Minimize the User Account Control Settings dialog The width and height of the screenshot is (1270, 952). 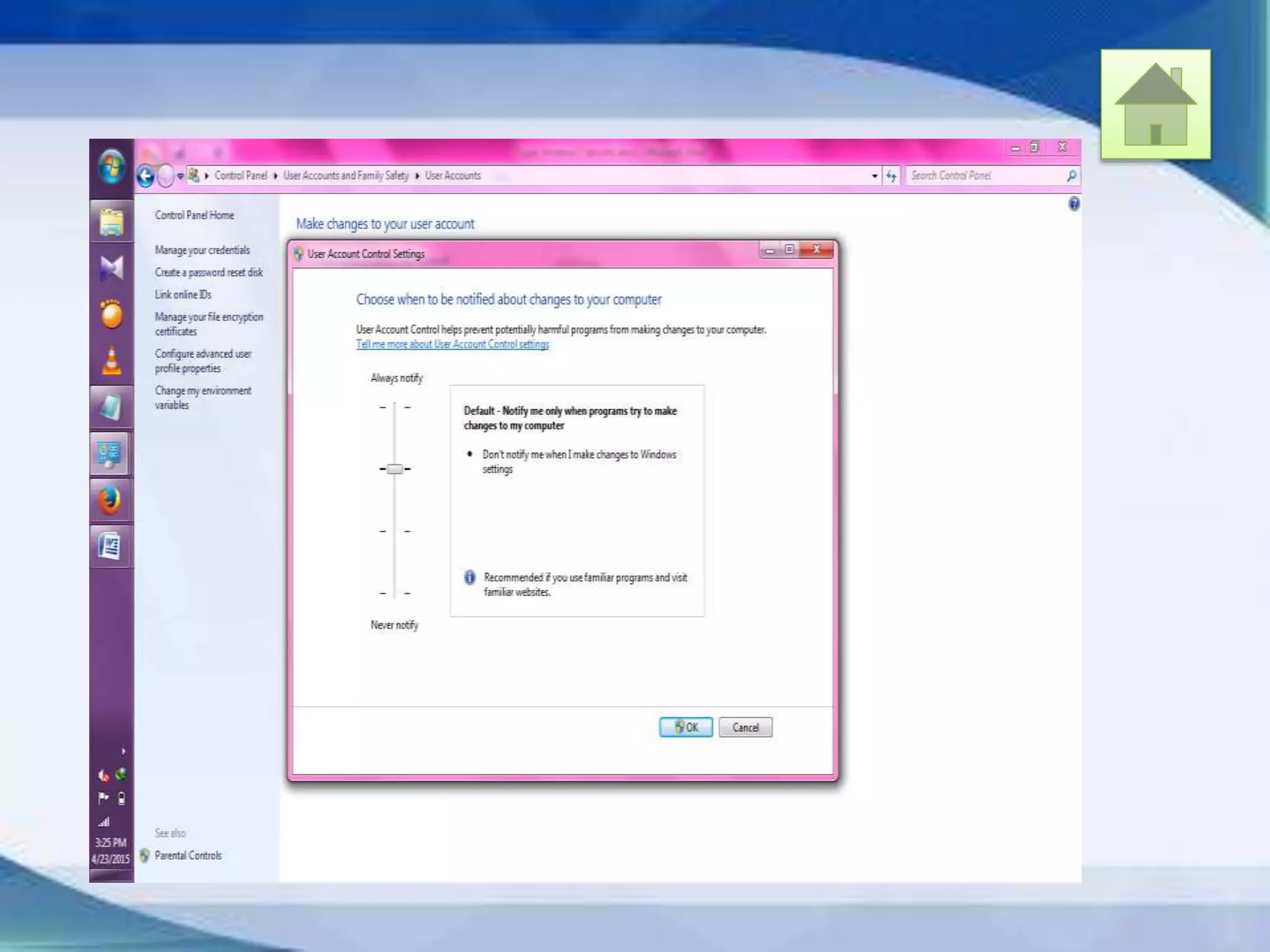770,250
